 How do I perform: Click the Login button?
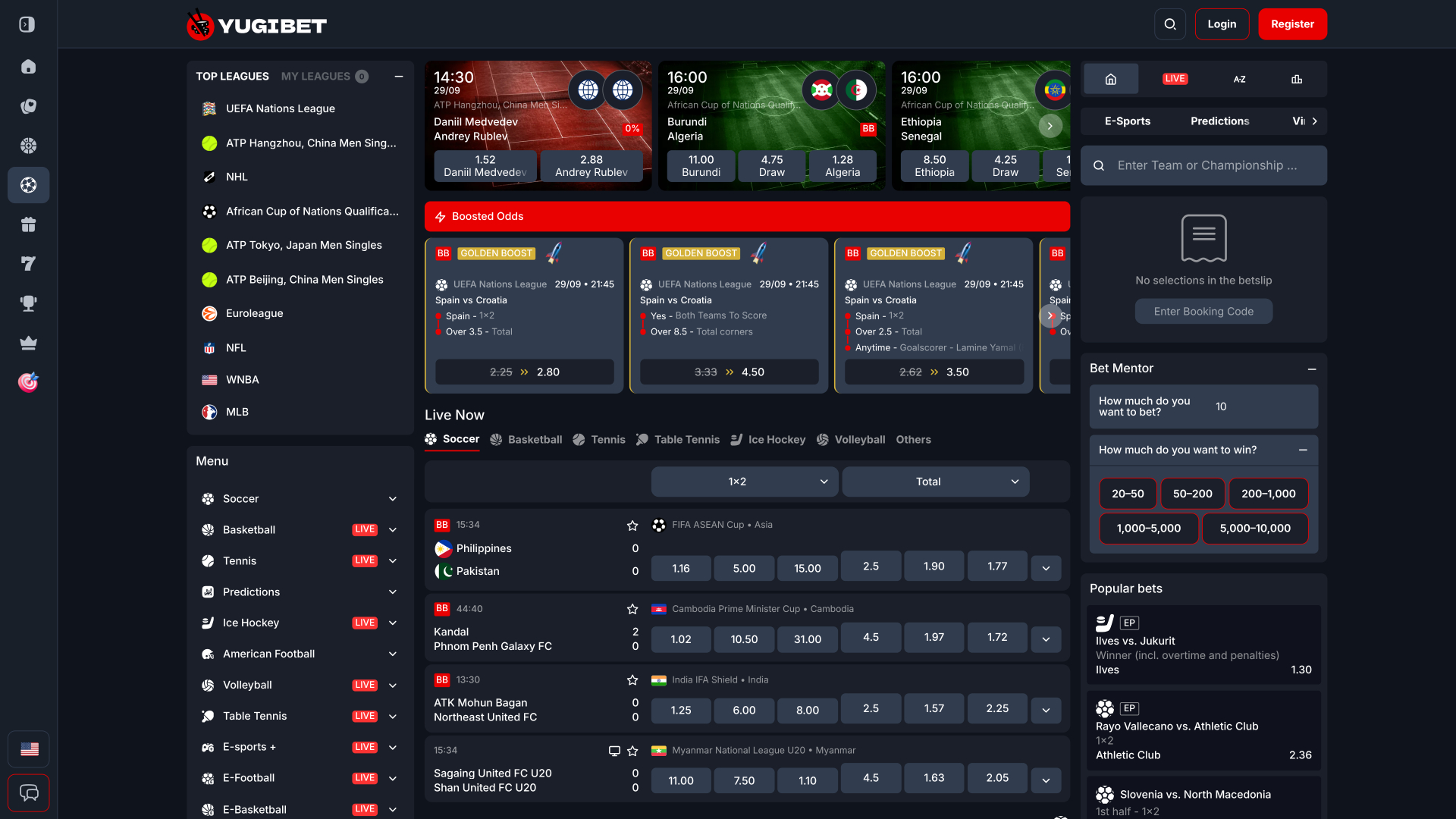pos(1222,24)
